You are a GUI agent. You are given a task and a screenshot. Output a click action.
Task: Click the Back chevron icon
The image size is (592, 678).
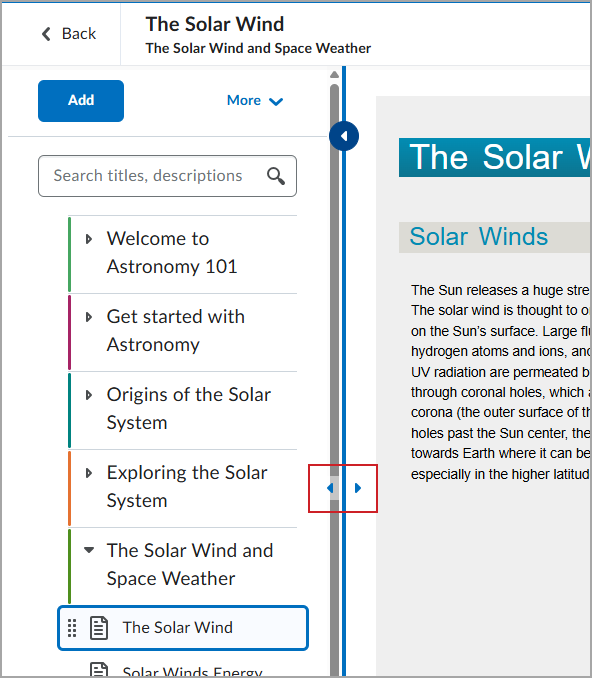[46, 34]
